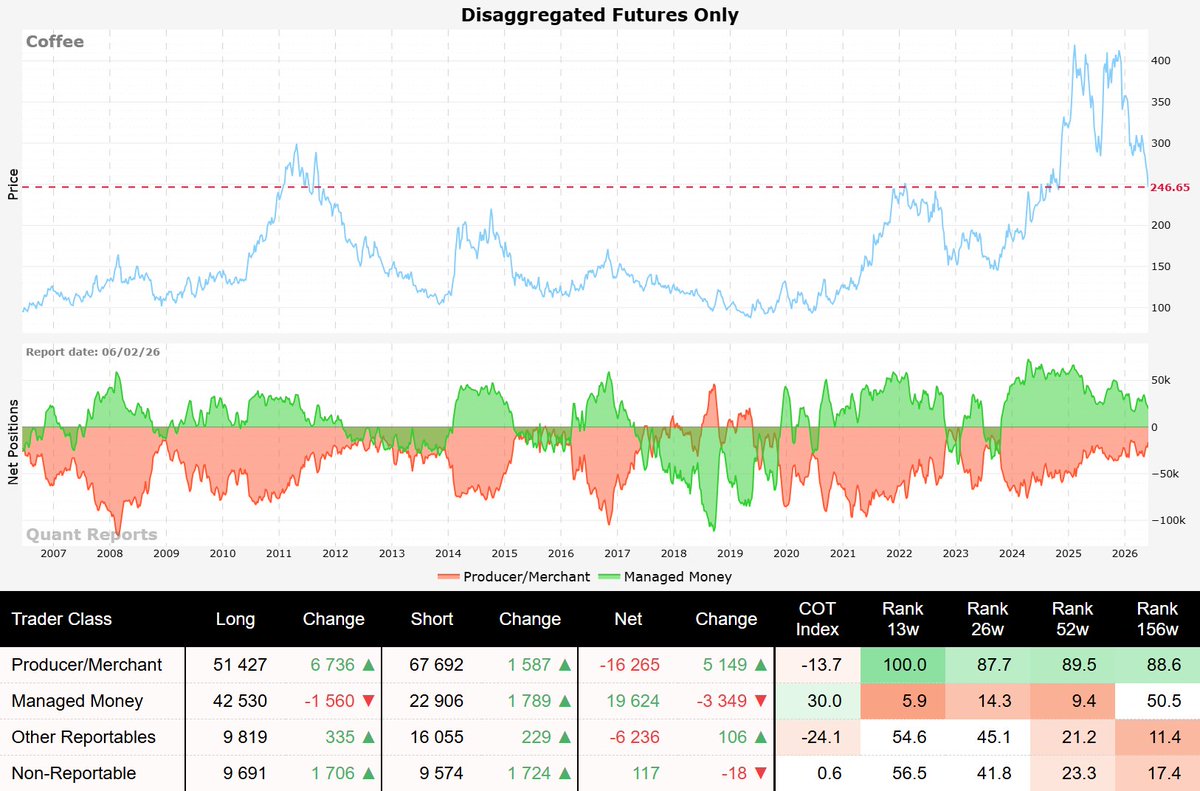Click the Net value -16 265

(628, 664)
